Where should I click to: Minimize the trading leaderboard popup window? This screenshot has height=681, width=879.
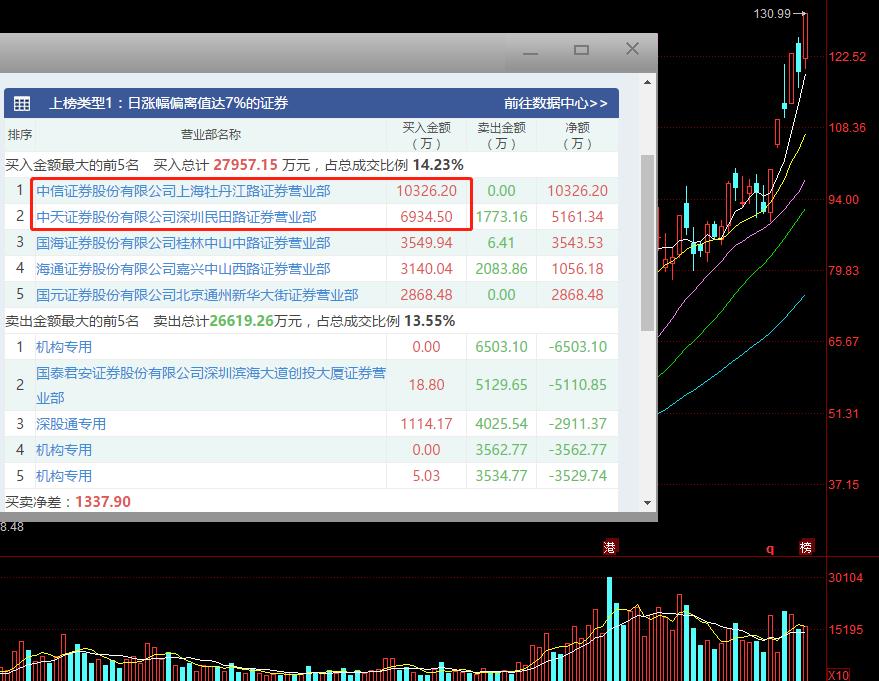coord(530,52)
